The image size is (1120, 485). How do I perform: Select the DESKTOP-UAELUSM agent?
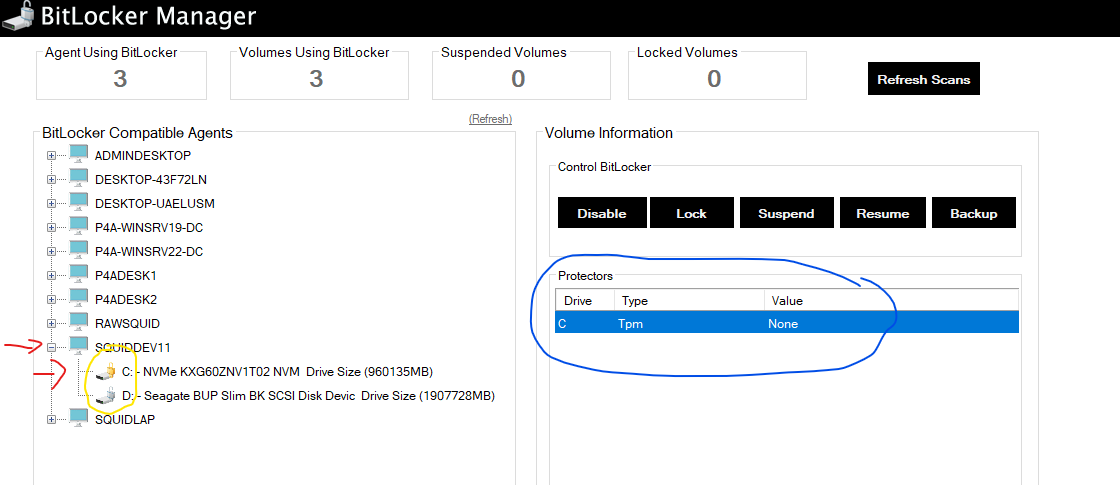(154, 203)
